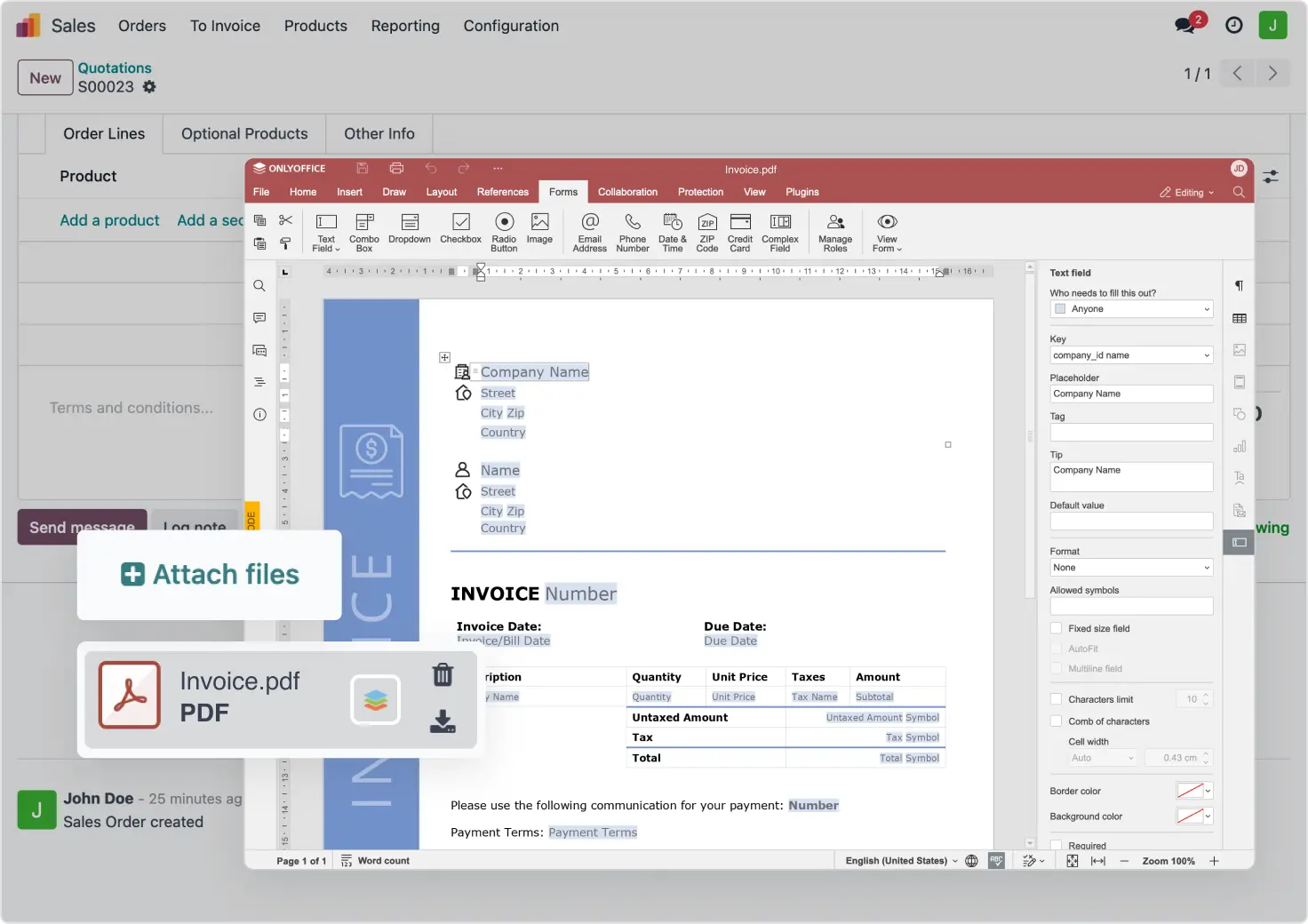Insert a Complex Field
Screen dimensions: 1308x924
(x=780, y=232)
